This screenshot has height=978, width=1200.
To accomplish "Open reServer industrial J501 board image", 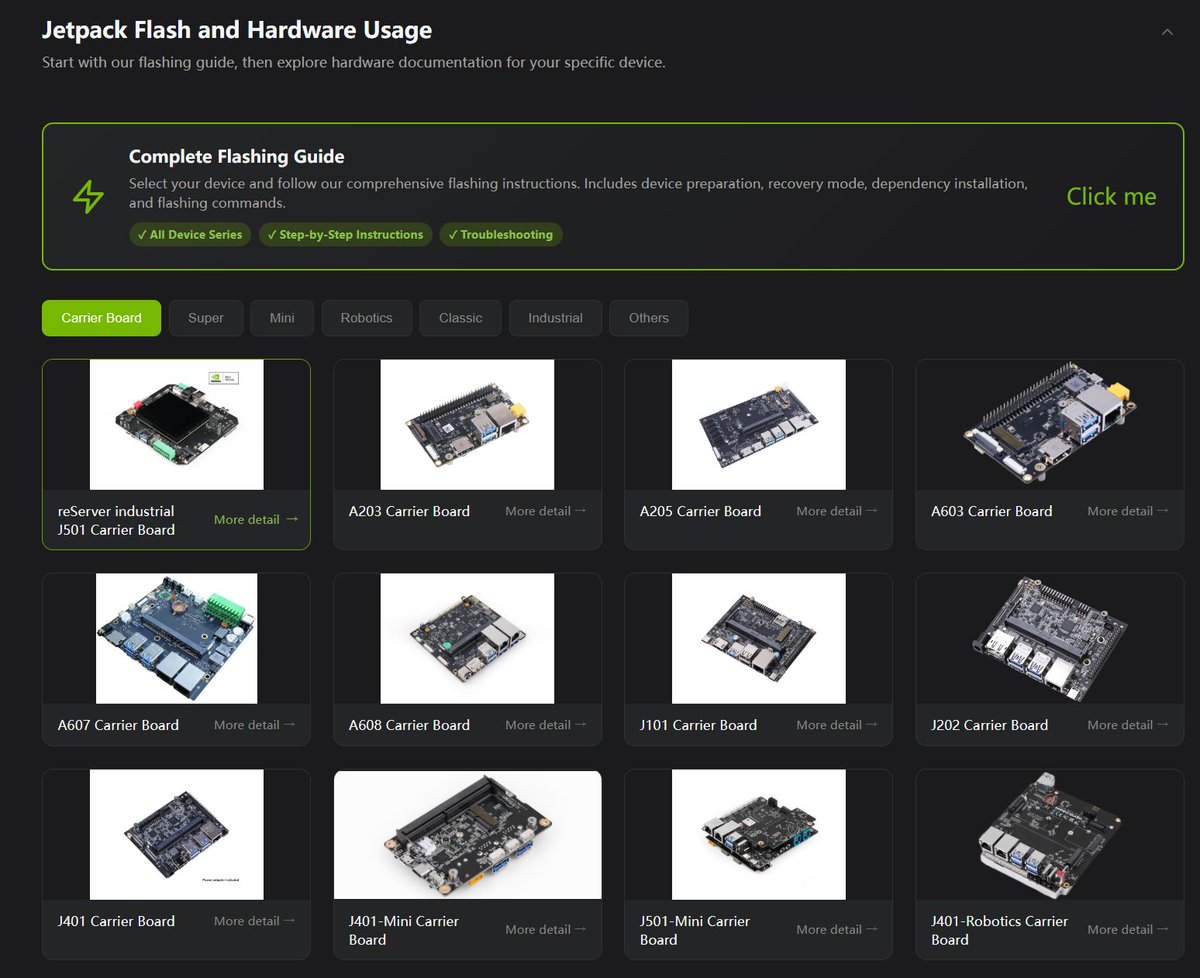I will (x=176, y=424).
